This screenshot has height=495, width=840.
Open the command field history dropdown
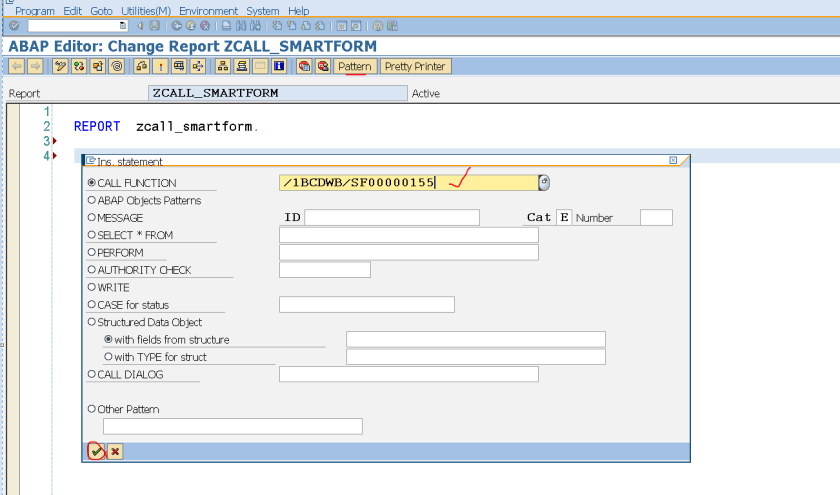[123, 25]
